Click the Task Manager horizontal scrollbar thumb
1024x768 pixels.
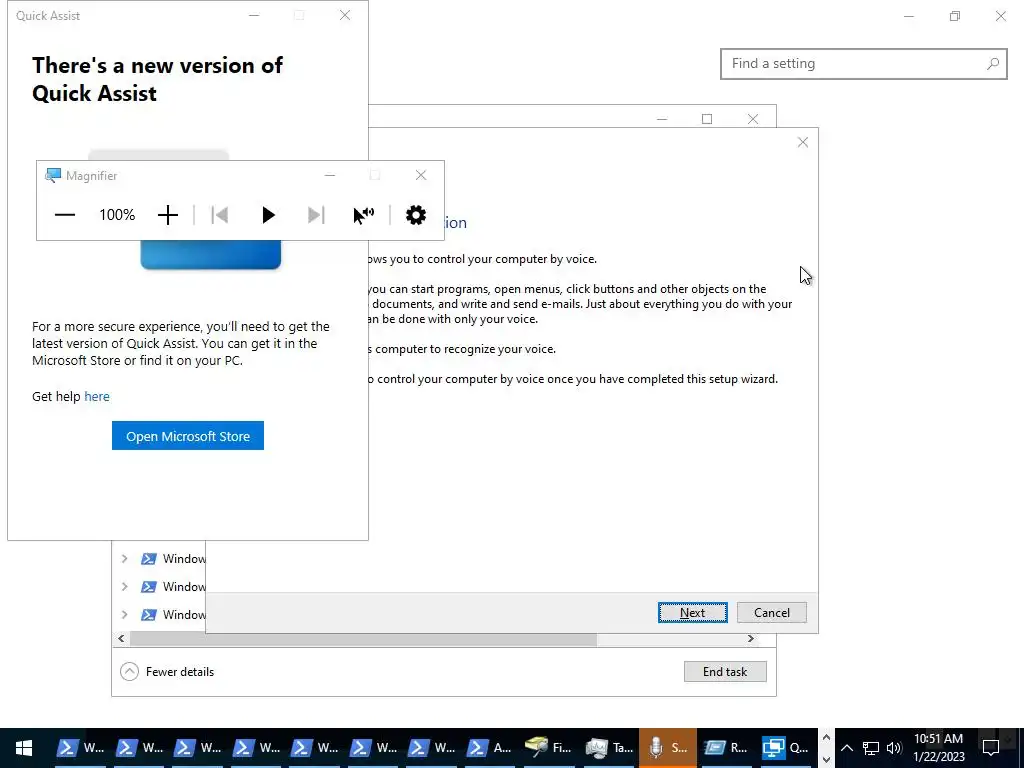(x=363, y=638)
